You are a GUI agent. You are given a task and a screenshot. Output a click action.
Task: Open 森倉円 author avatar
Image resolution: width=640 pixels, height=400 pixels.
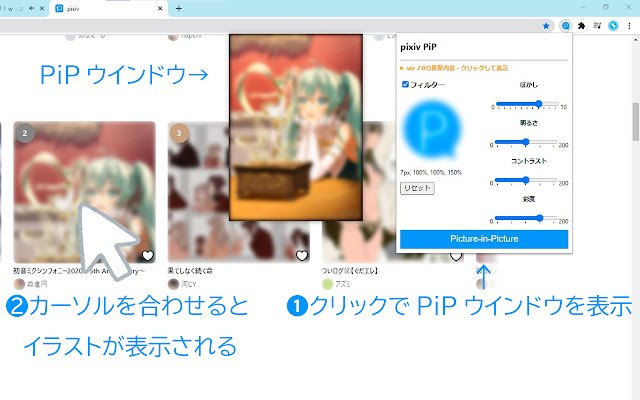(x=19, y=284)
